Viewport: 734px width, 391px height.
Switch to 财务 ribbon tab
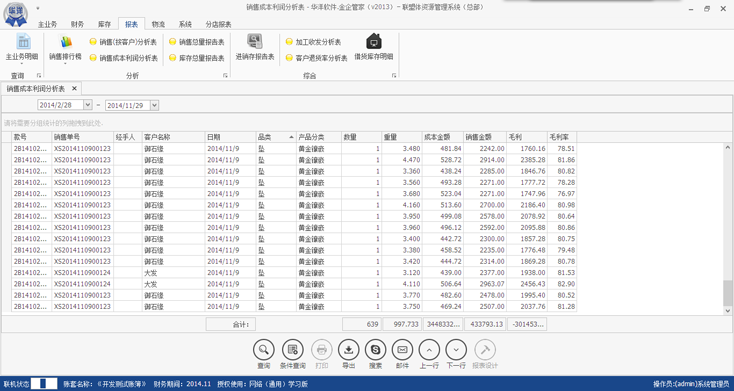77,24
